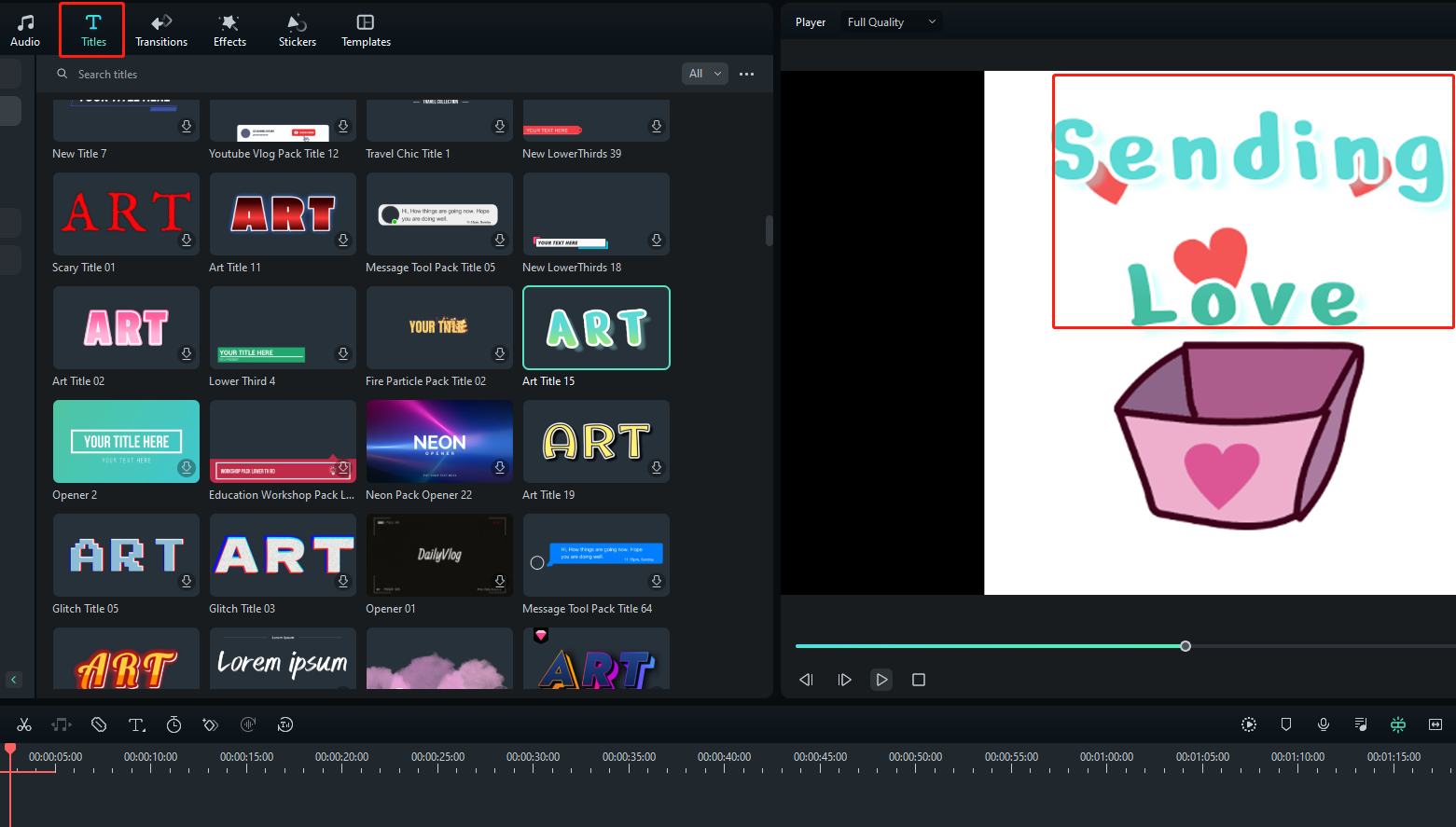Viewport: 1456px width, 827px height.
Task: Start a voice-over recording with the microphone icon
Action: (x=1323, y=724)
